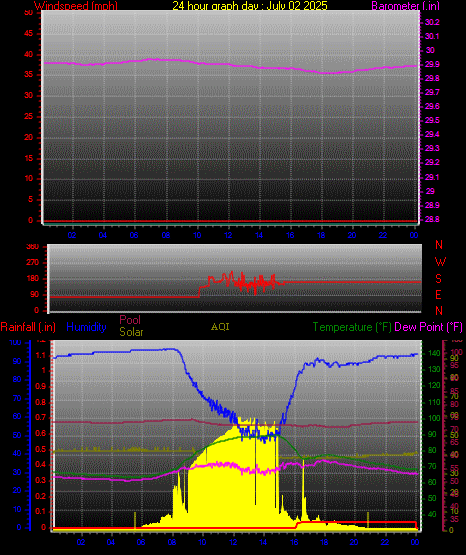Image resolution: width=466 pixels, height=555 pixels.
Task: Select the red 45 windspeed axis value
Action: [x=29, y=34]
